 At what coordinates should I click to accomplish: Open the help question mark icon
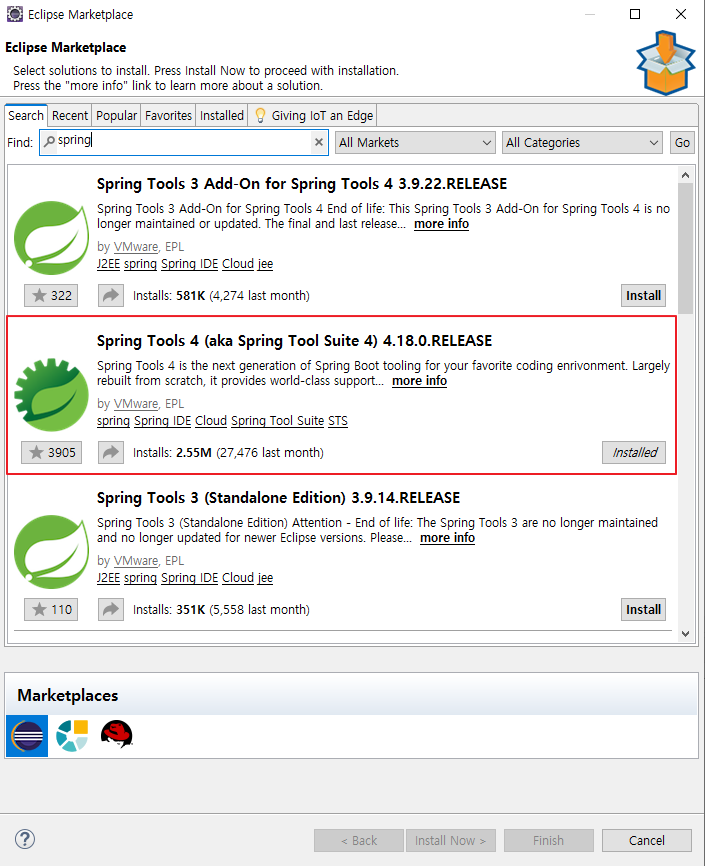click(x=25, y=839)
